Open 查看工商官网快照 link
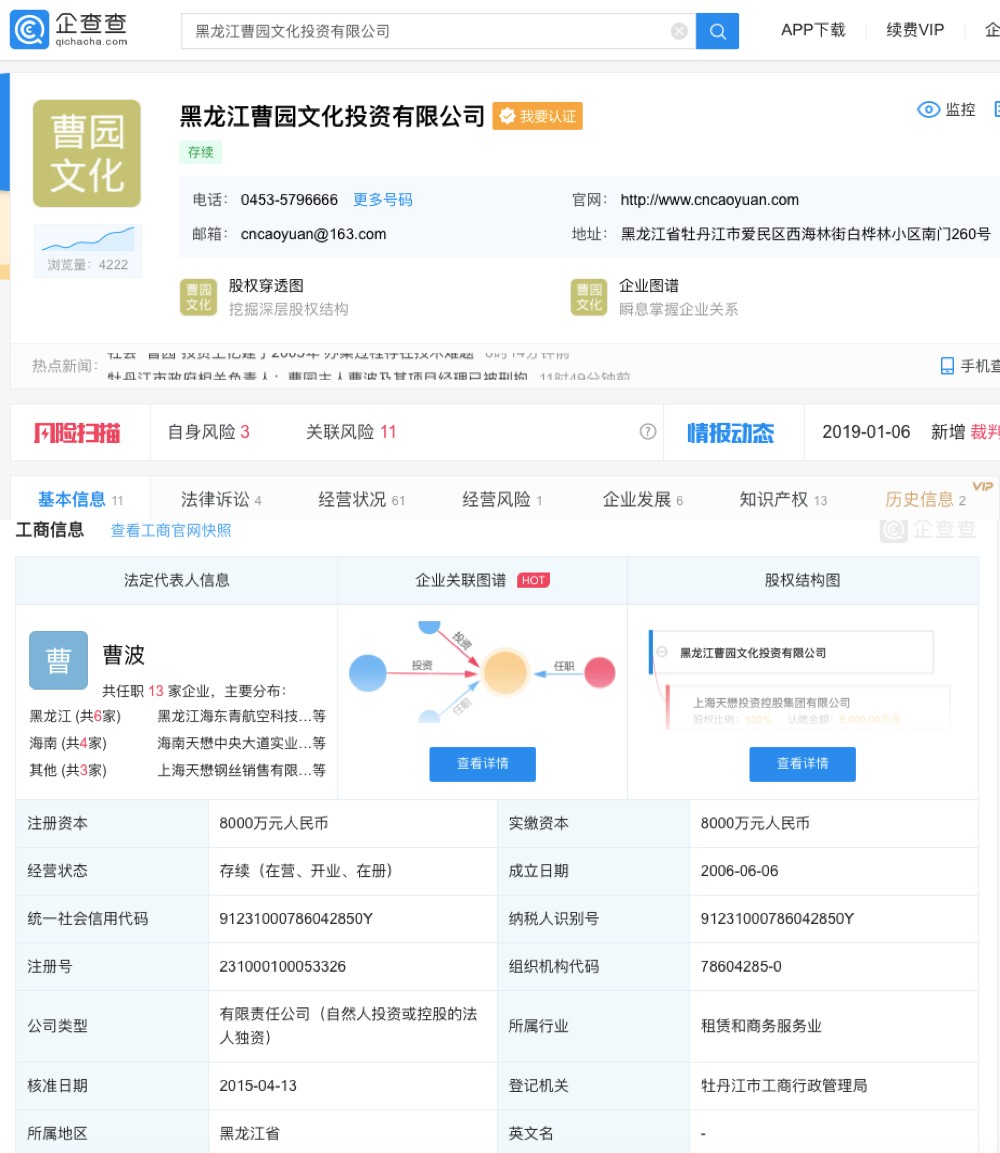The width and height of the screenshot is (1000, 1153). click(171, 530)
